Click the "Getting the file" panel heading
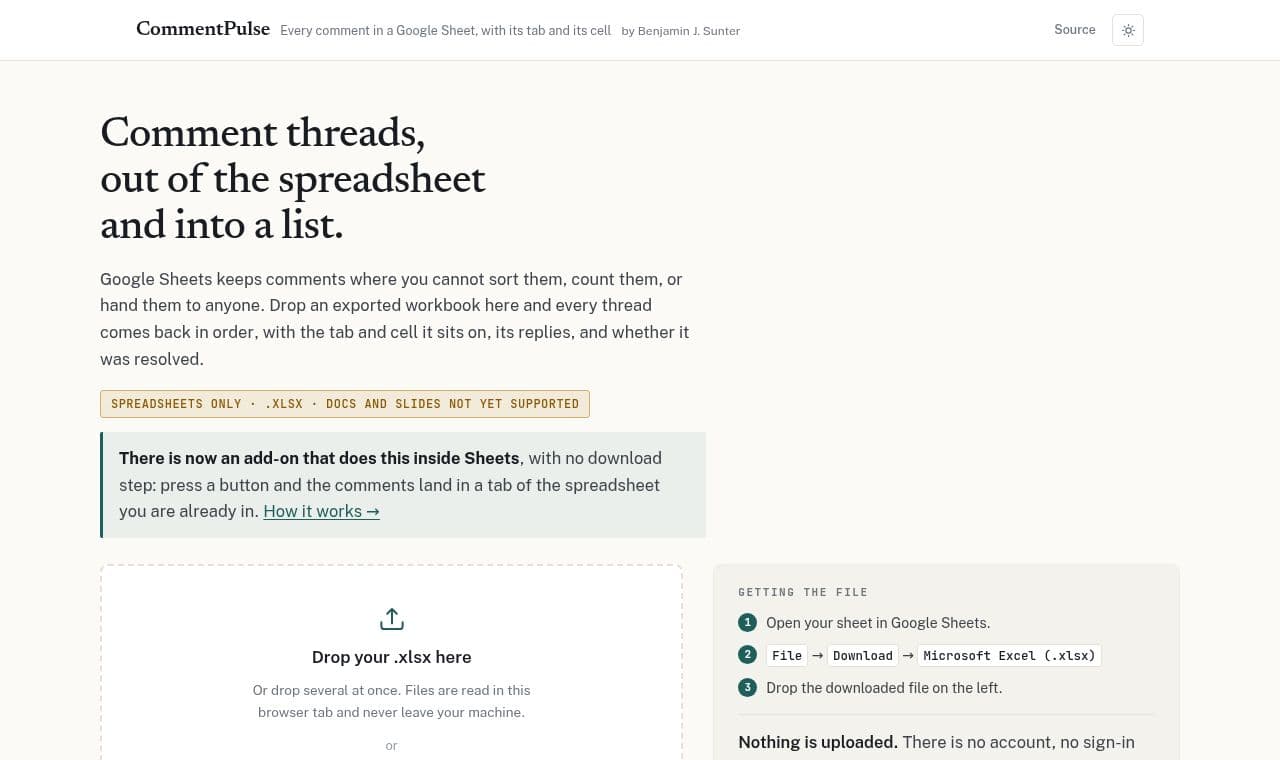 803,592
